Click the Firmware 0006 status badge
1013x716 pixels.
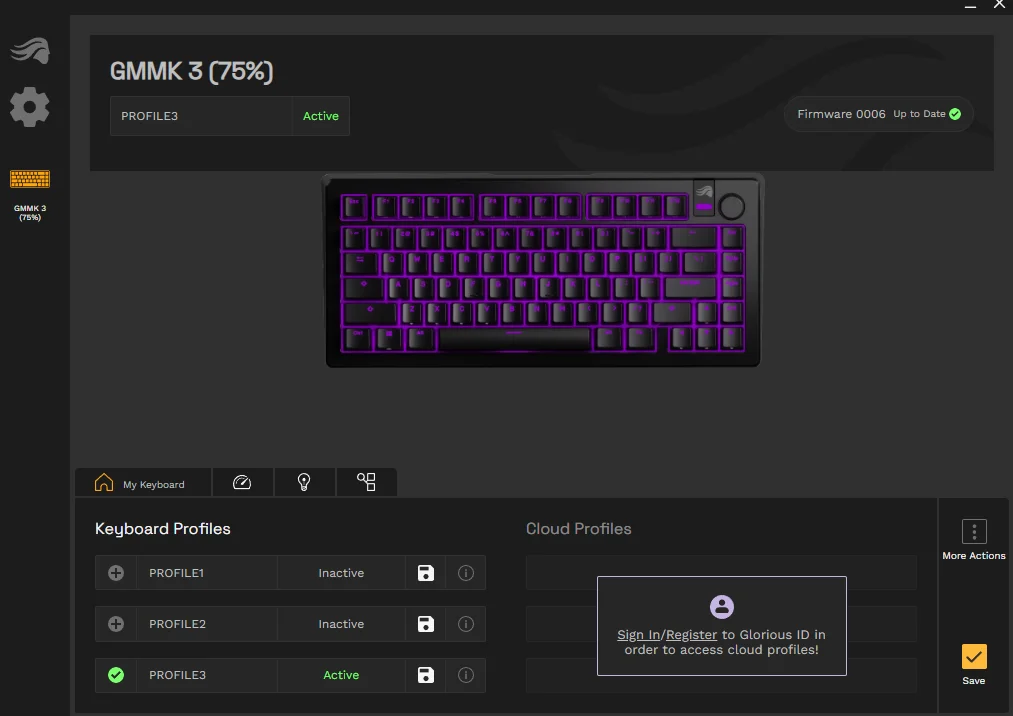[x=879, y=114]
